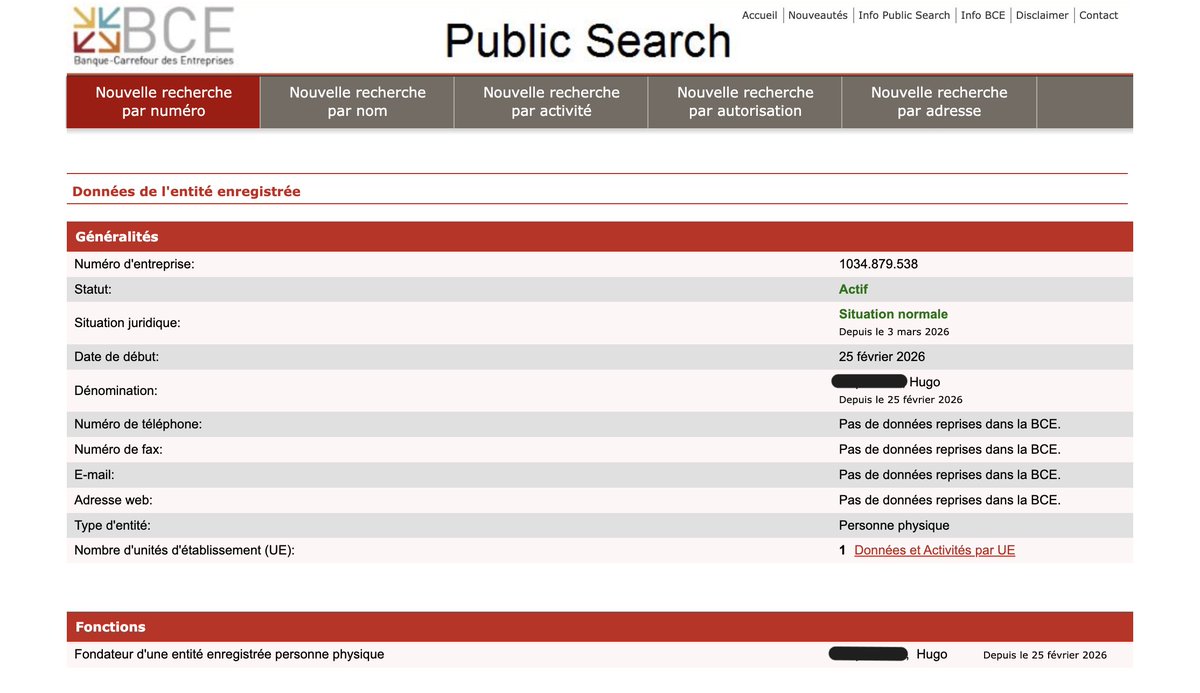
Task: Click start date 25 février 2026
Action: point(882,357)
